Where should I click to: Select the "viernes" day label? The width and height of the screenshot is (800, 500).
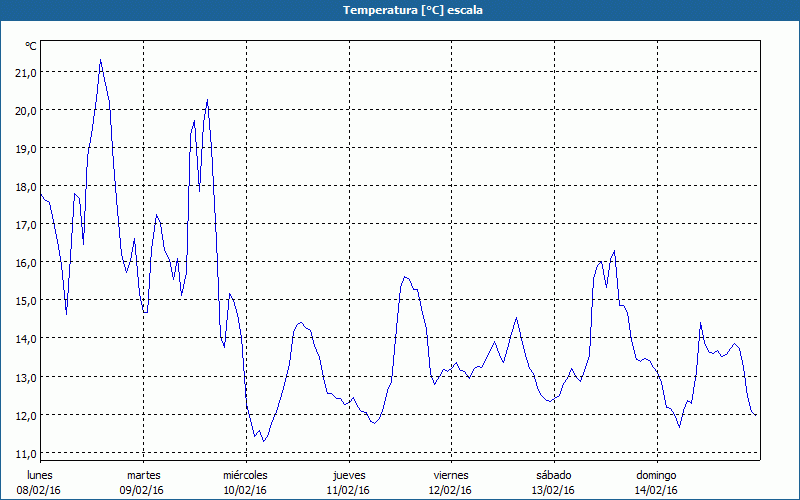[x=451, y=474]
